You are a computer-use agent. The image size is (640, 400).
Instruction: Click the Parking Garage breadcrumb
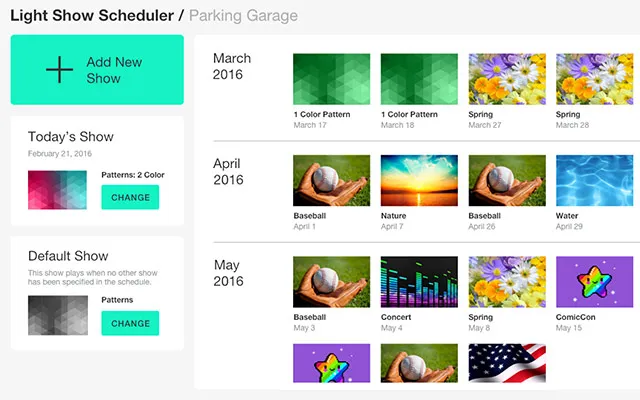coord(243,16)
